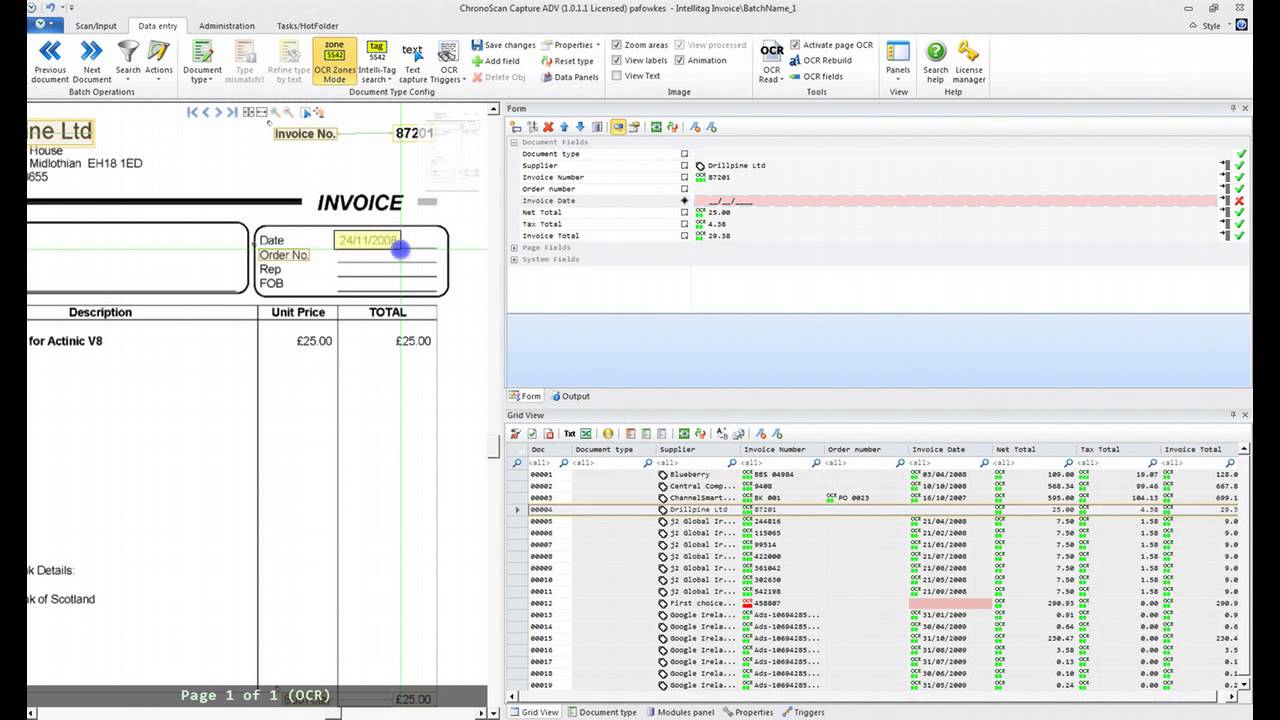Image resolution: width=1280 pixels, height=720 pixels.
Task: Tick the checkbox beside Supplier field
Action: [685, 166]
